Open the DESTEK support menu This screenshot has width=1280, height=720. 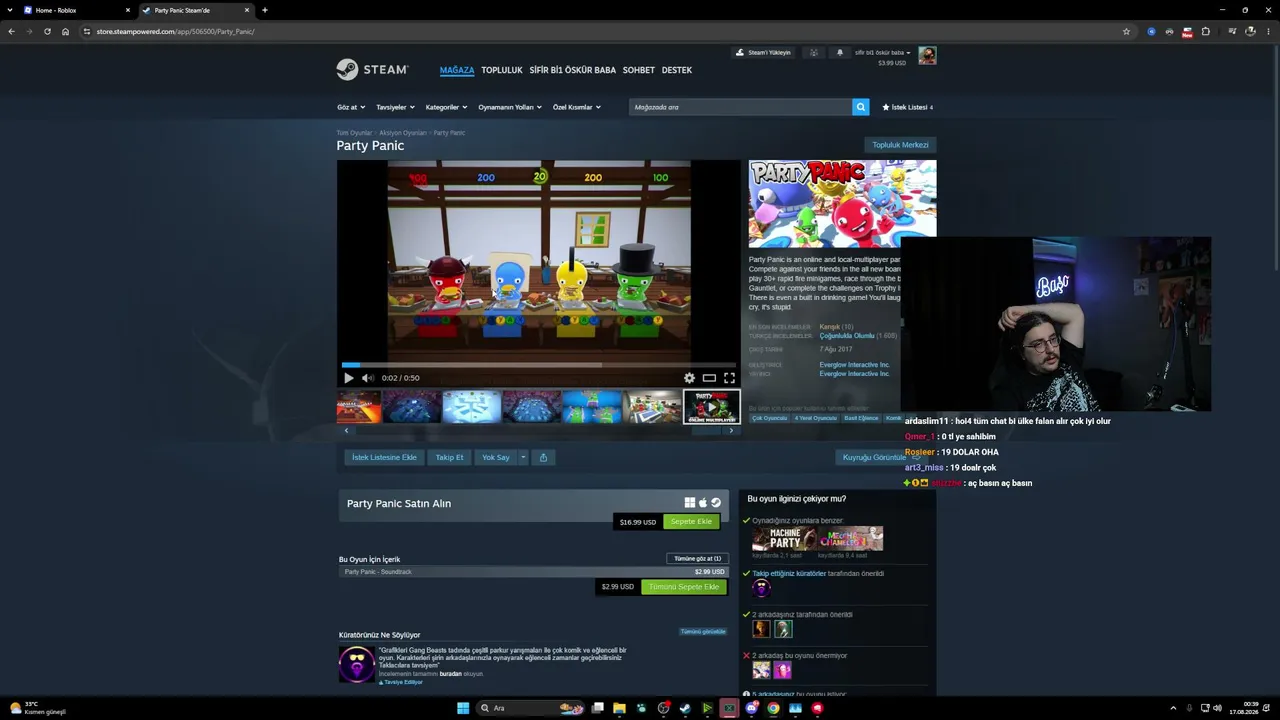coord(677,70)
